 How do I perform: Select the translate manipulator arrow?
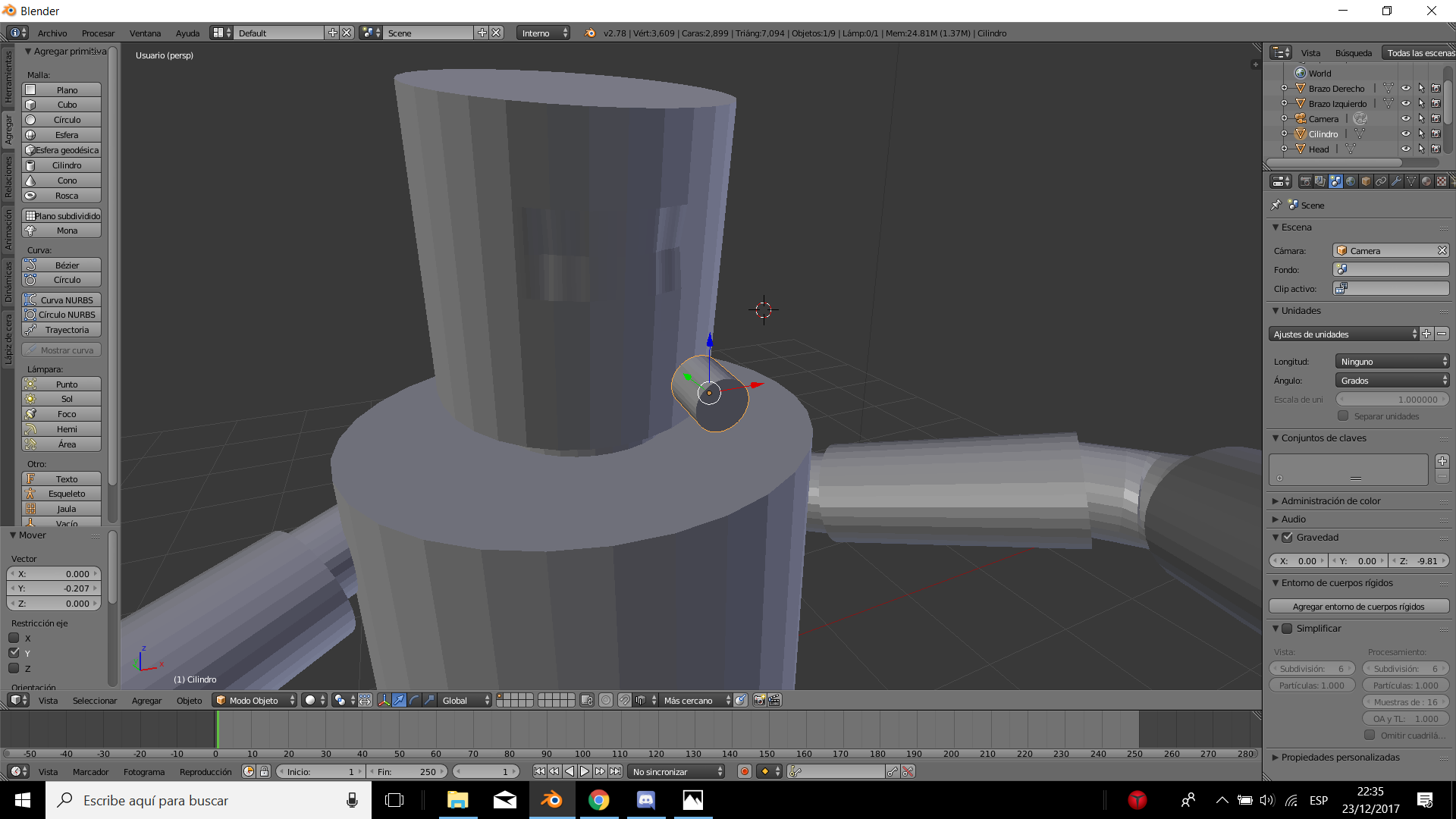(400, 700)
